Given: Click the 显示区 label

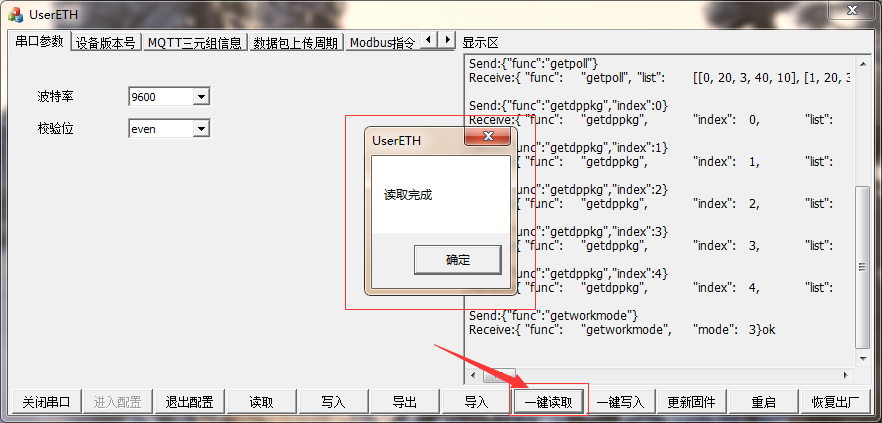Looking at the screenshot, I should [x=480, y=43].
